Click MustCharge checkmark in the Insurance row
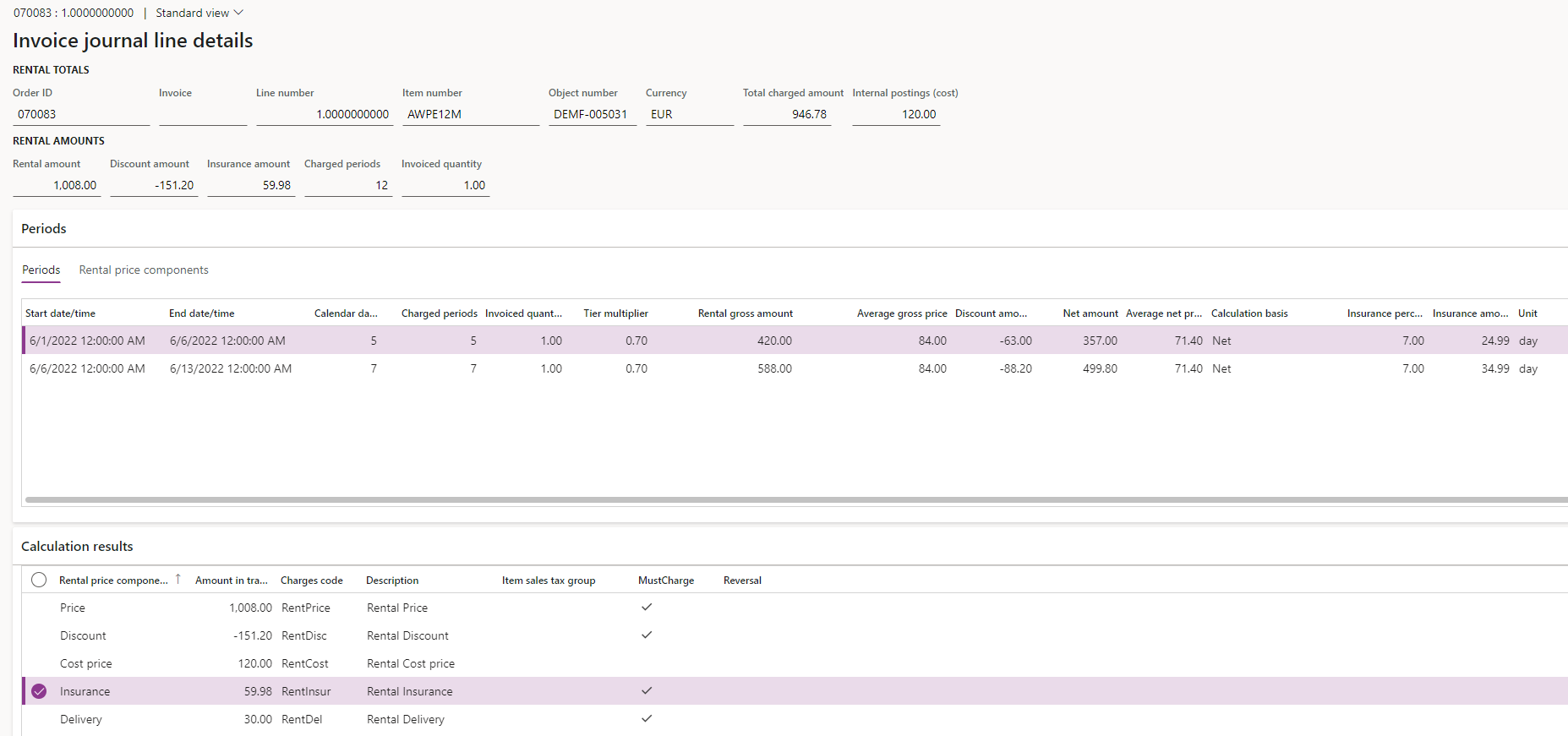 647,690
